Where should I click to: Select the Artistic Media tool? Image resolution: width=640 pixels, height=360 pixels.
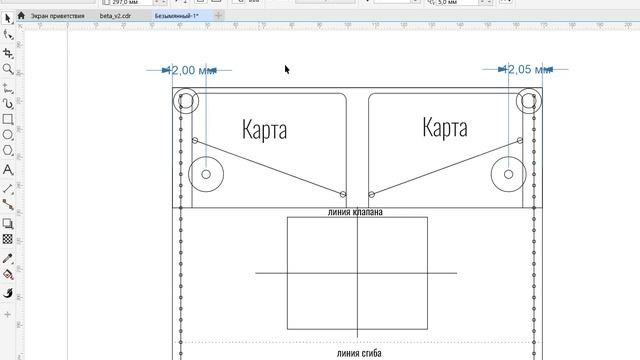(7, 104)
